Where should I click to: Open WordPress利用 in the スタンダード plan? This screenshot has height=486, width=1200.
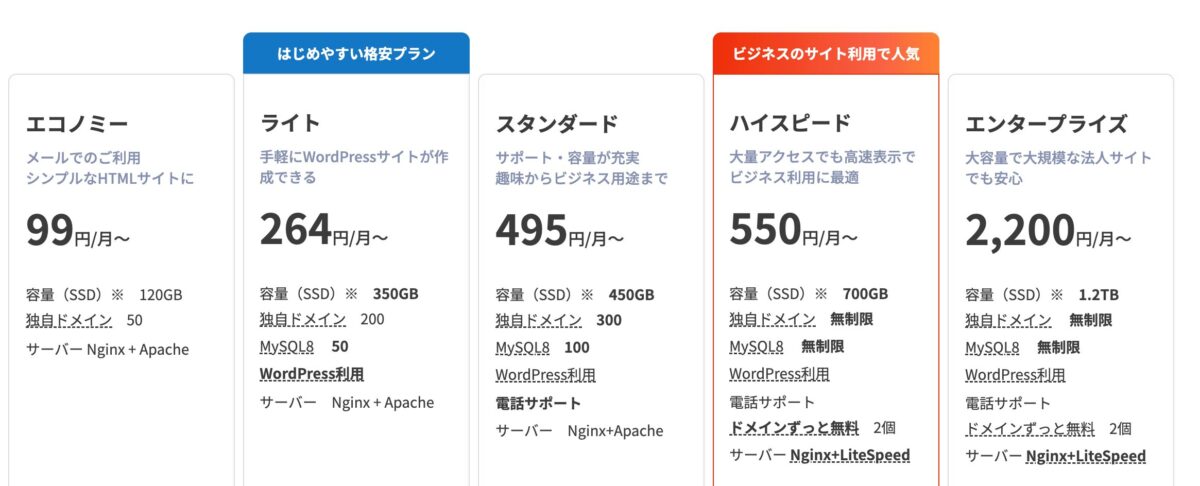tap(546, 375)
